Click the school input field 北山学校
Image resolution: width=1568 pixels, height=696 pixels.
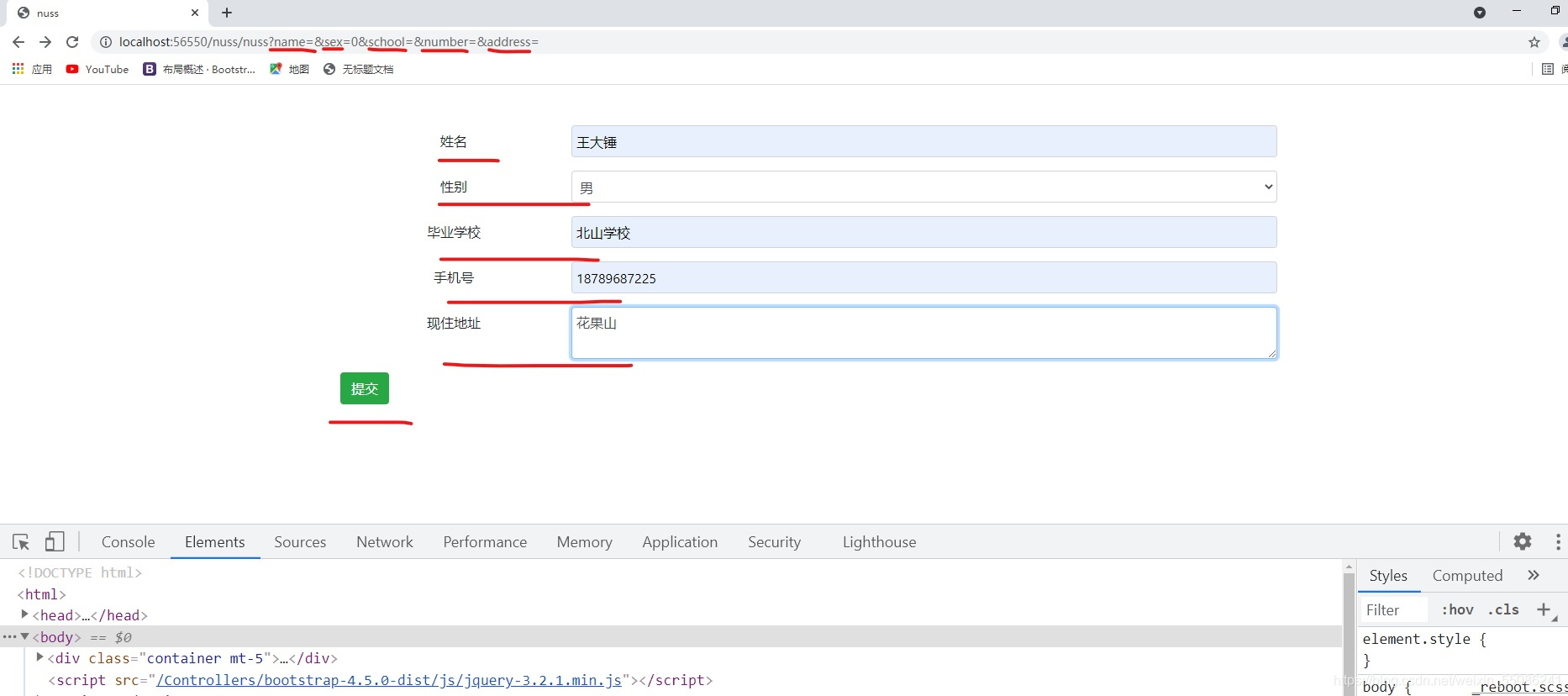click(x=923, y=232)
